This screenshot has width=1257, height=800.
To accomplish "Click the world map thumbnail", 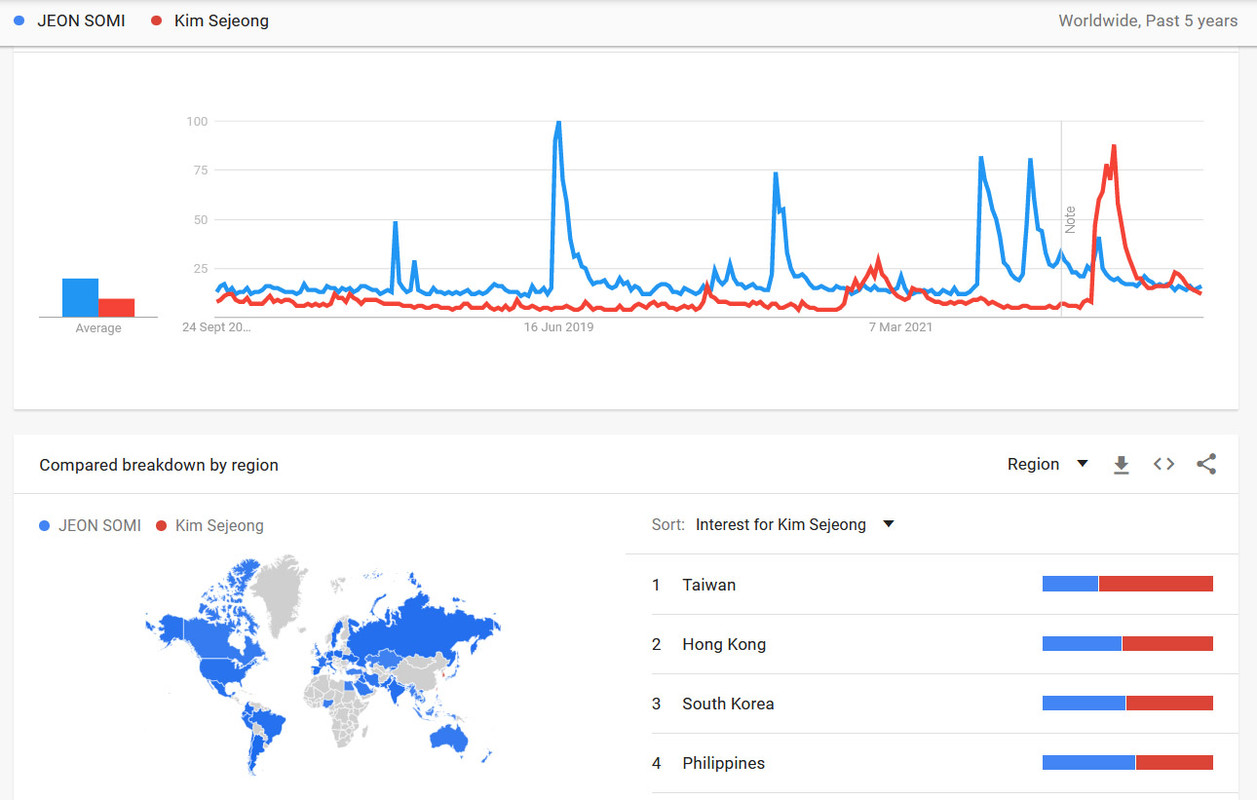I will coord(322,665).
